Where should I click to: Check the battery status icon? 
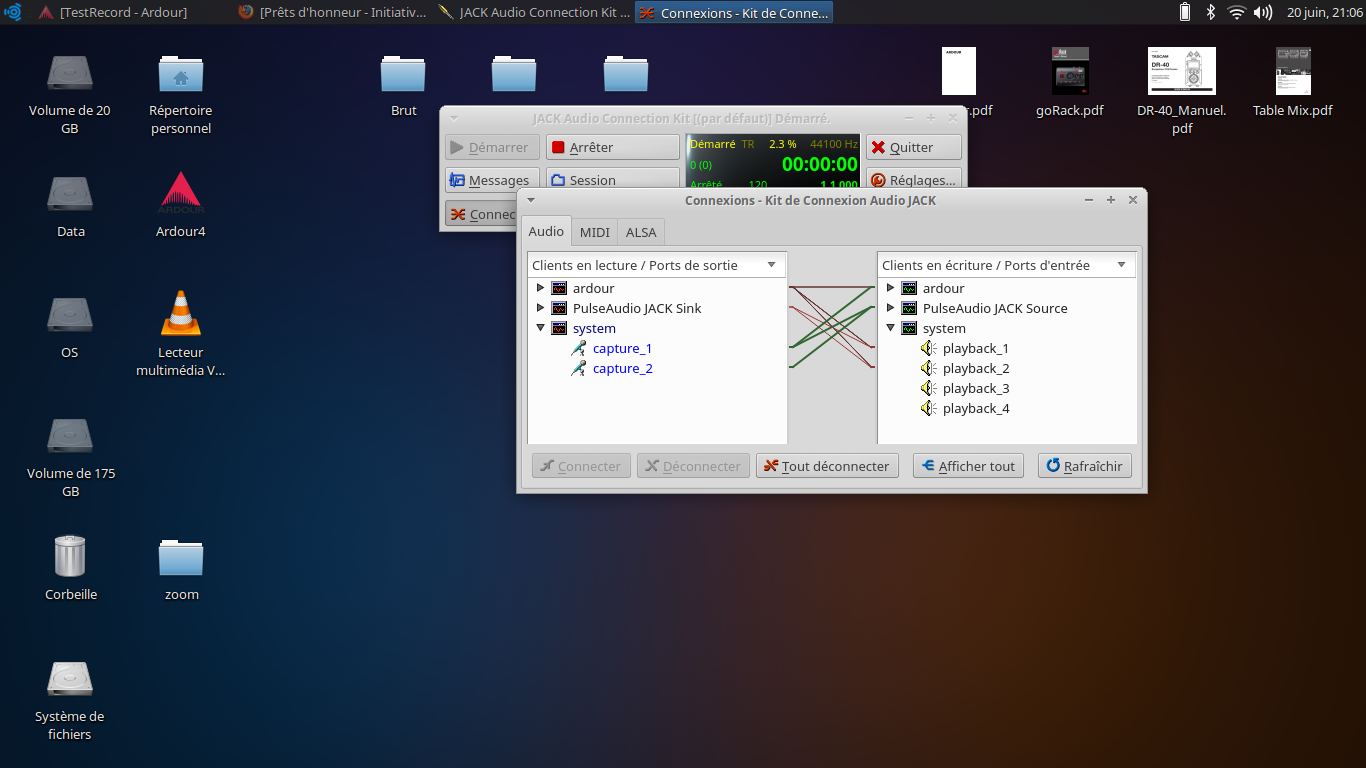click(1185, 12)
